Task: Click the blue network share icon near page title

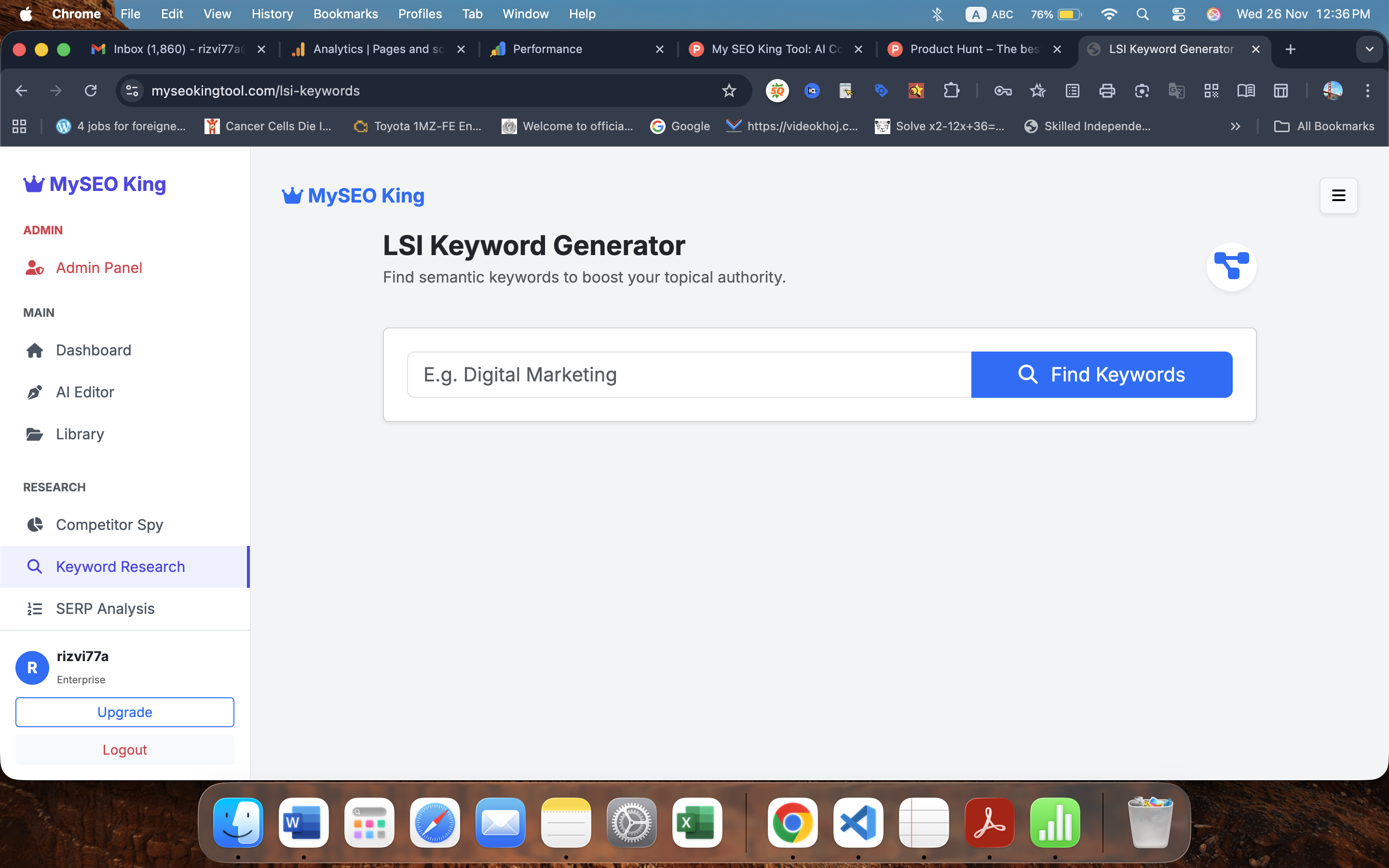Action: point(1232,266)
